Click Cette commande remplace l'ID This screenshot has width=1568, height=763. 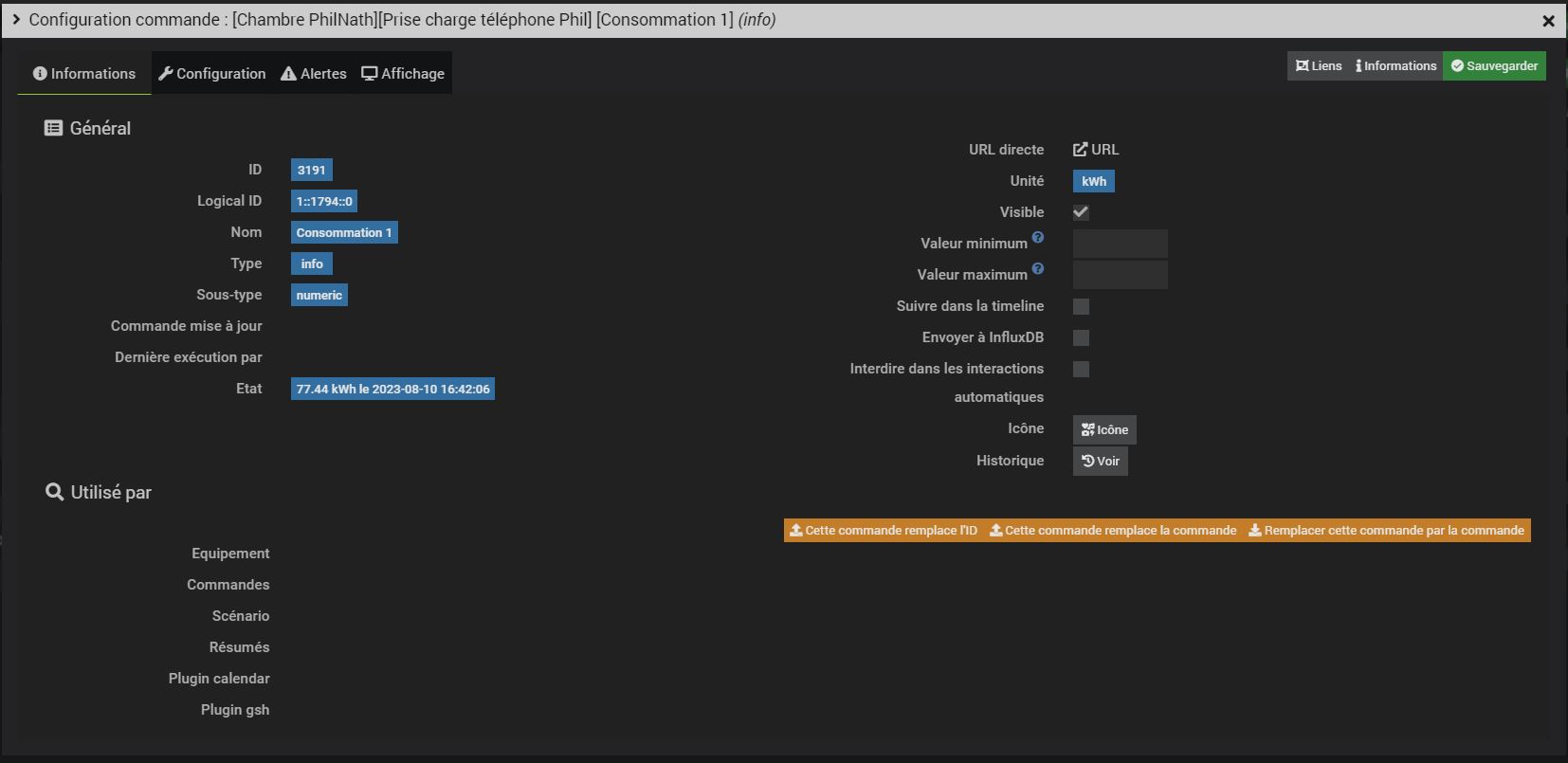point(884,531)
